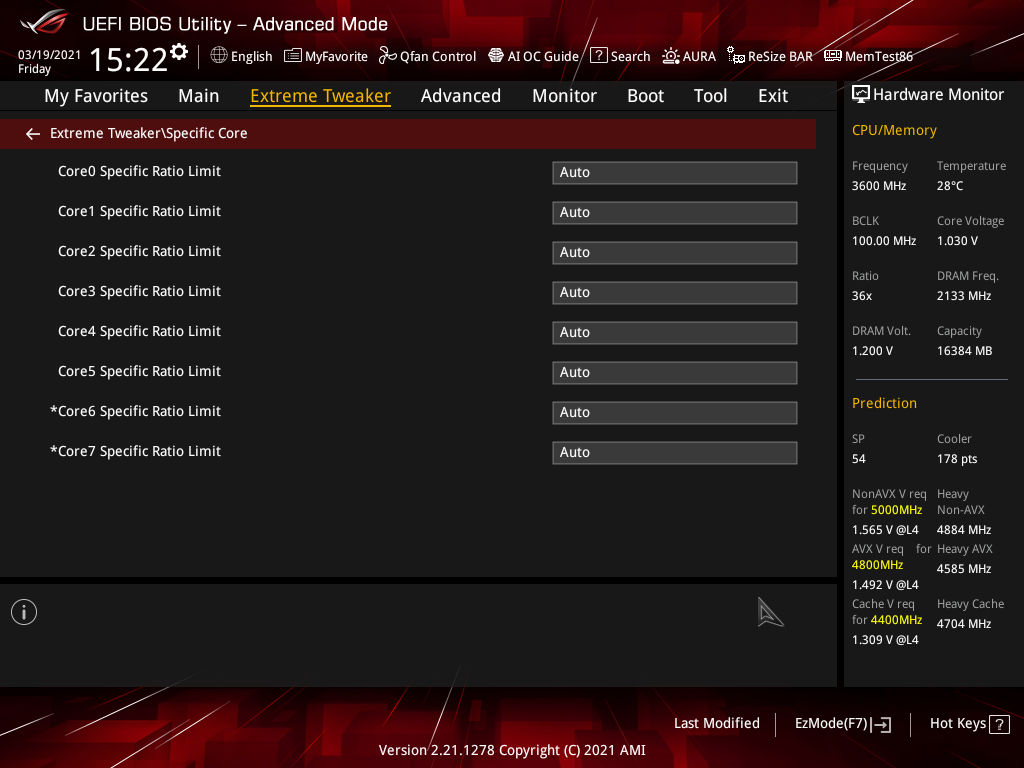Screen dimensions: 1024x768
Task: Select Core3 Specific Ratio Limit label
Action: click(139, 291)
